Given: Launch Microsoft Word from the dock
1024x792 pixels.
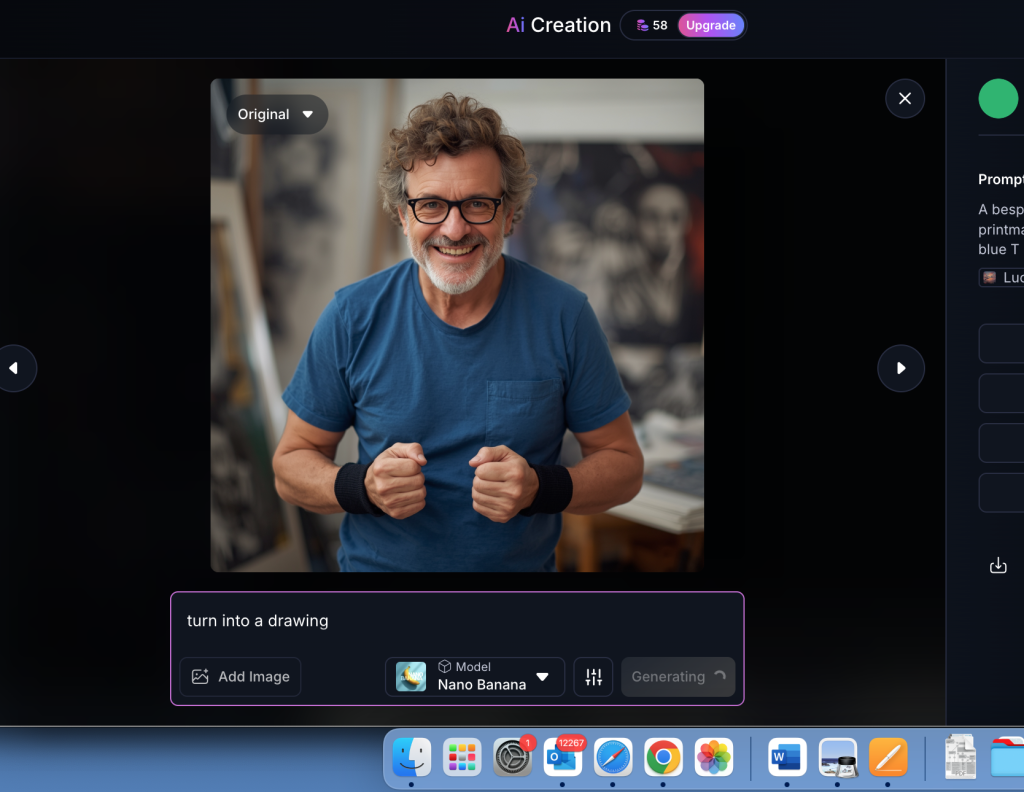Looking at the screenshot, I should click(787, 757).
